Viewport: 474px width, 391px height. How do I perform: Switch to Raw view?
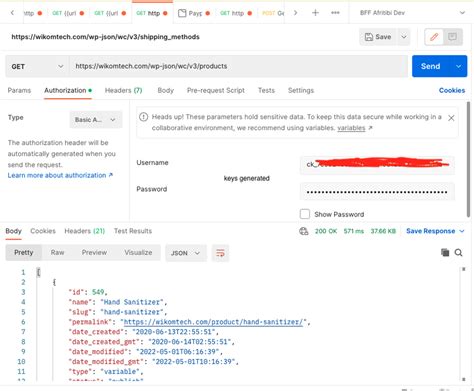[x=57, y=253]
